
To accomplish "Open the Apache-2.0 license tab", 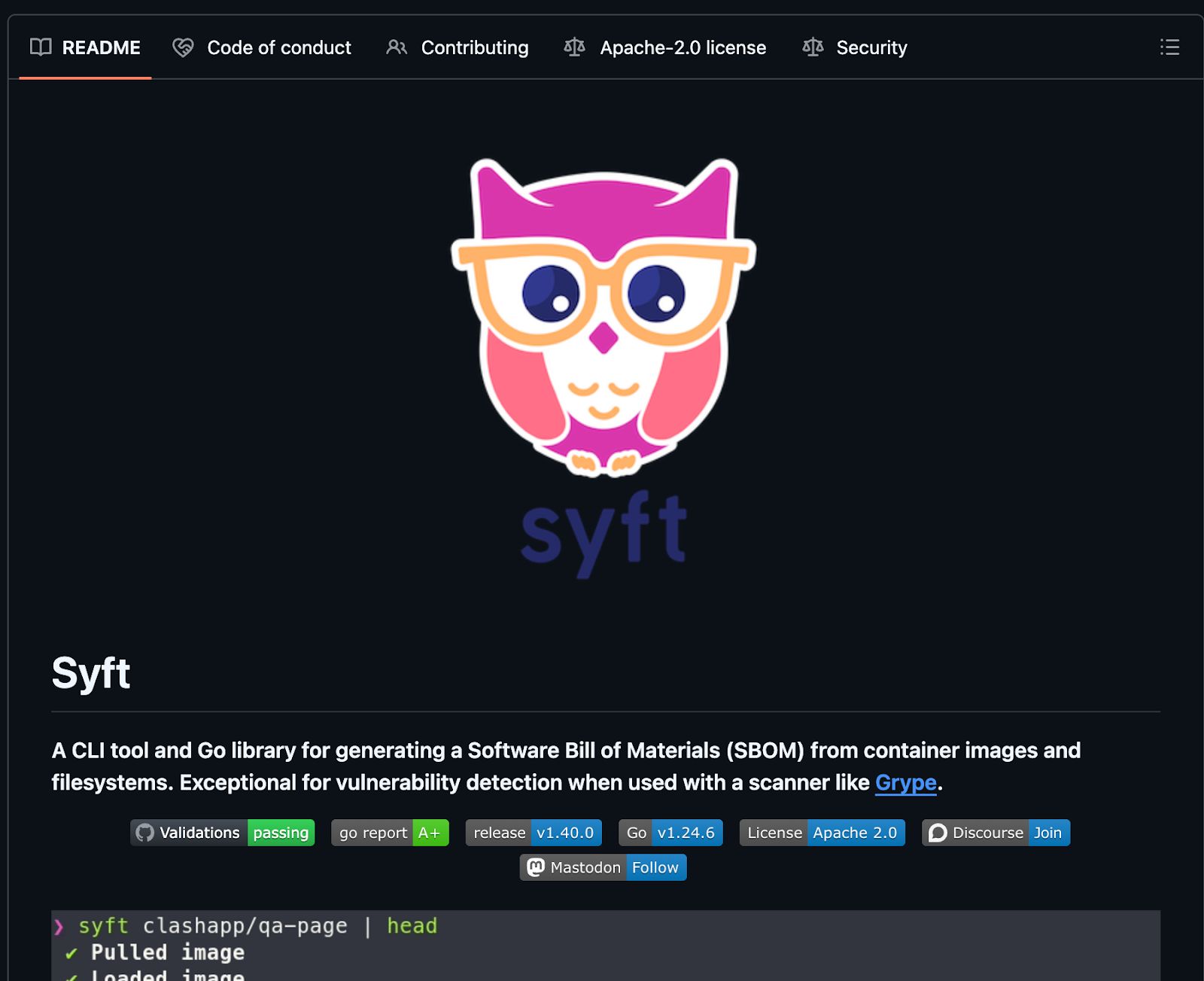I will tap(683, 47).
